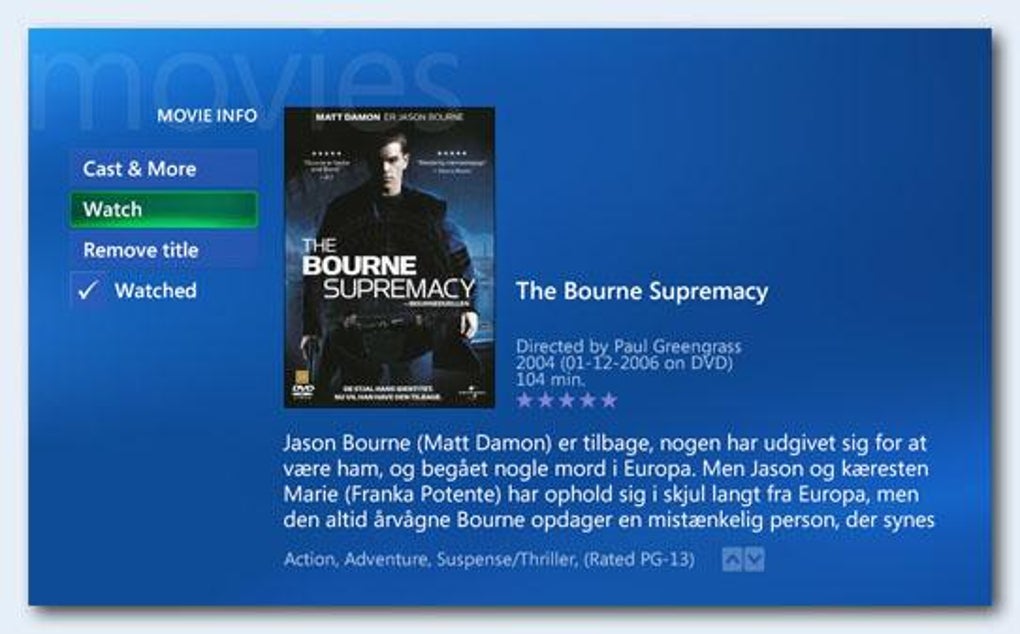Set rating with the third star
This screenshot has width=1020, height=634.
[x=567, y=400]
